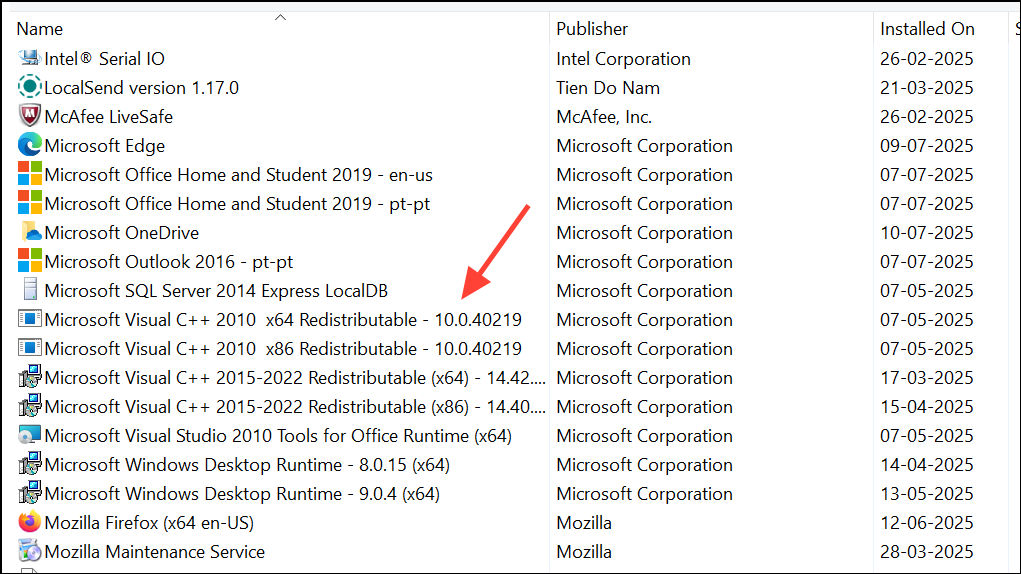Select LocalSend version 1.17.0
Image resolution: width=1021 pixels, height=574 pixels.
(x=141, y=87)
